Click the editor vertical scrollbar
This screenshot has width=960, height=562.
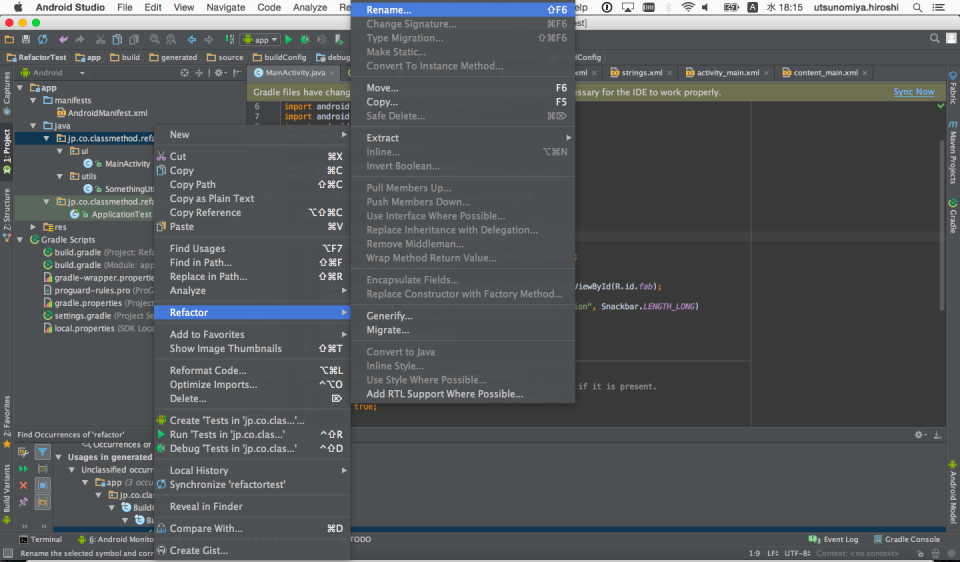[x=942, y=227]
